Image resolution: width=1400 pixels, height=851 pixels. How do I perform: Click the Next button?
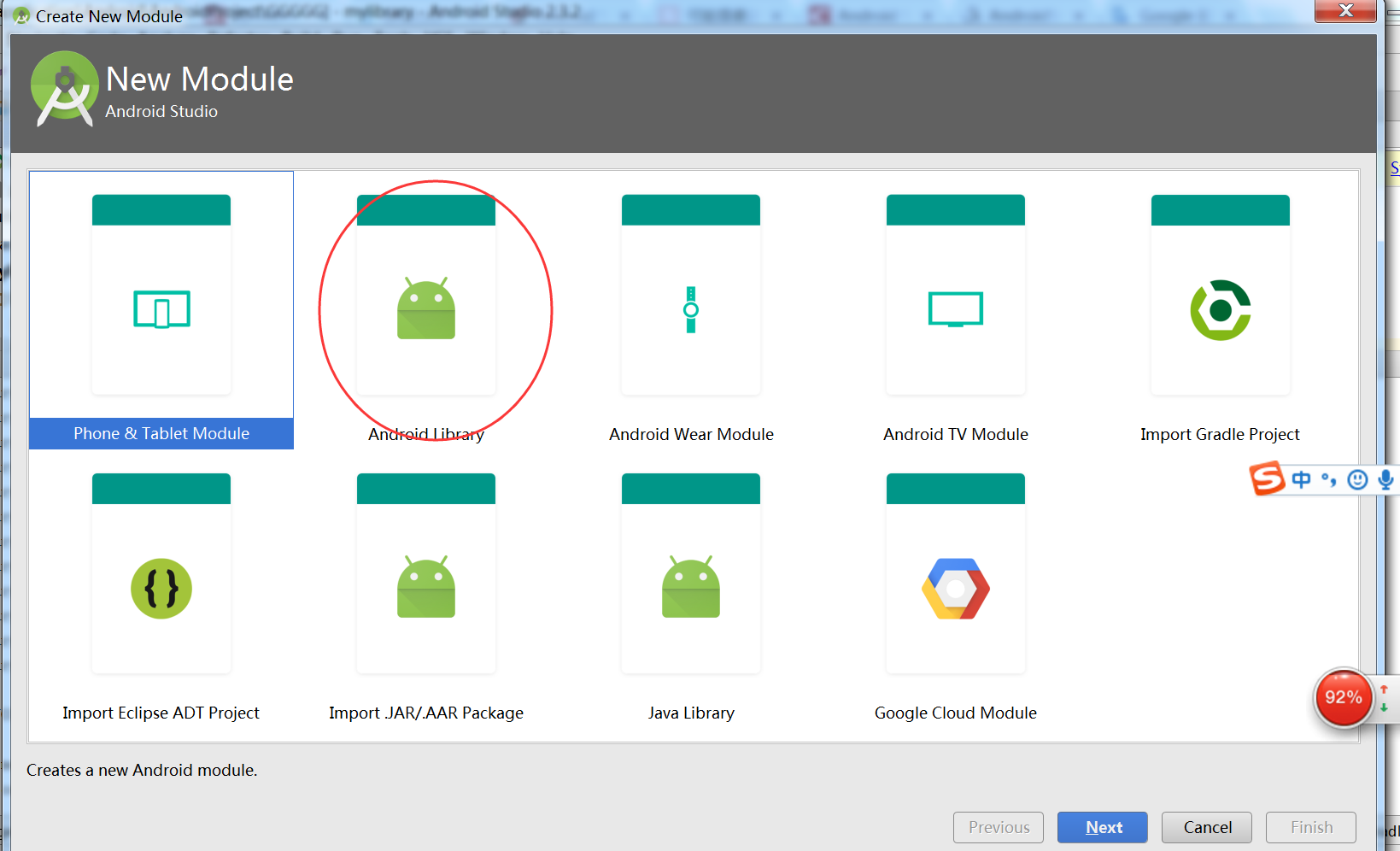(x=1102, y=827)
